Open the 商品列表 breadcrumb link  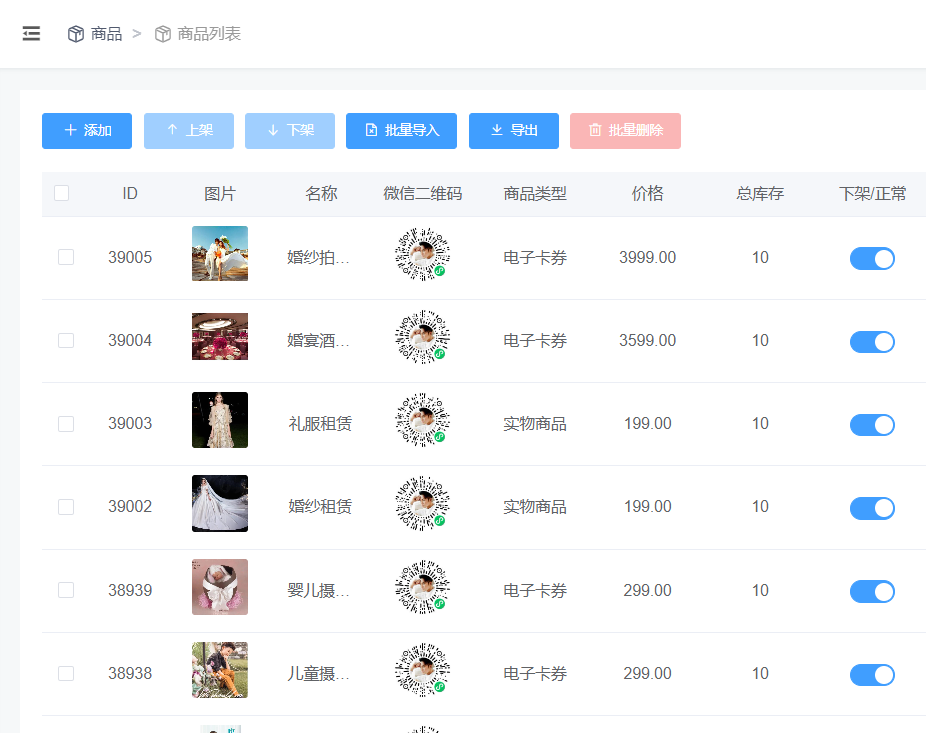pyautogui.click(x=209, y=34)
